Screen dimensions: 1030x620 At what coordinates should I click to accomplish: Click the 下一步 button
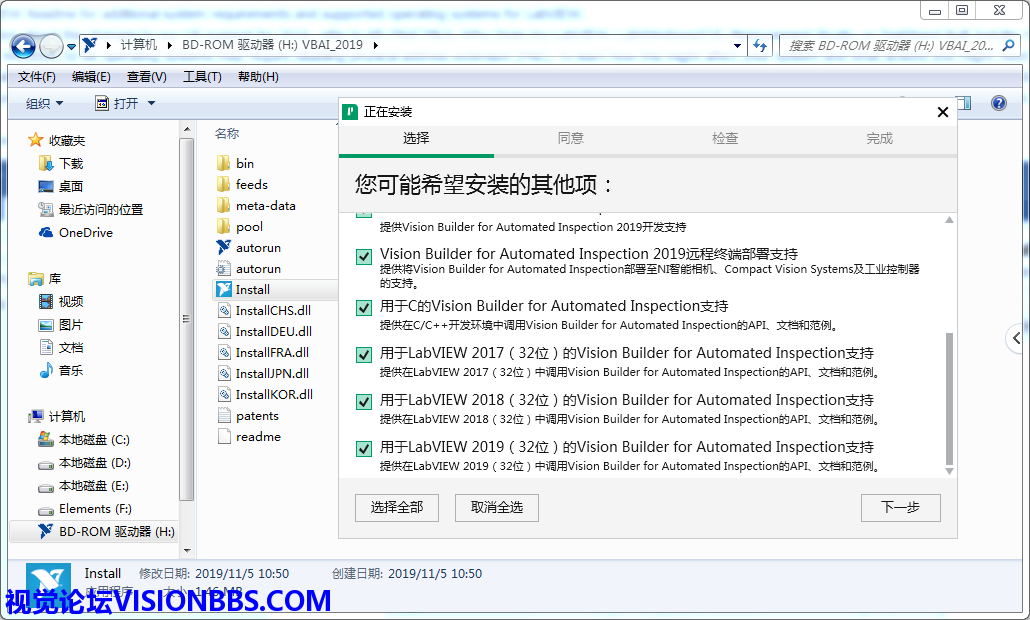click(900, 508)
